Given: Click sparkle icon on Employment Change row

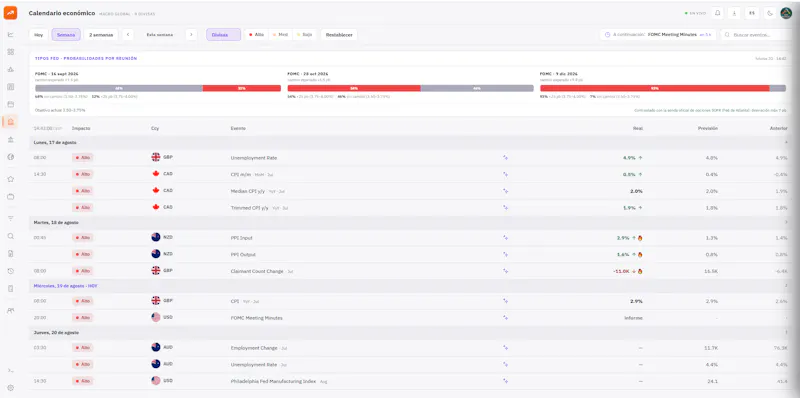Looking at the screenshot, I should point(506,347).
